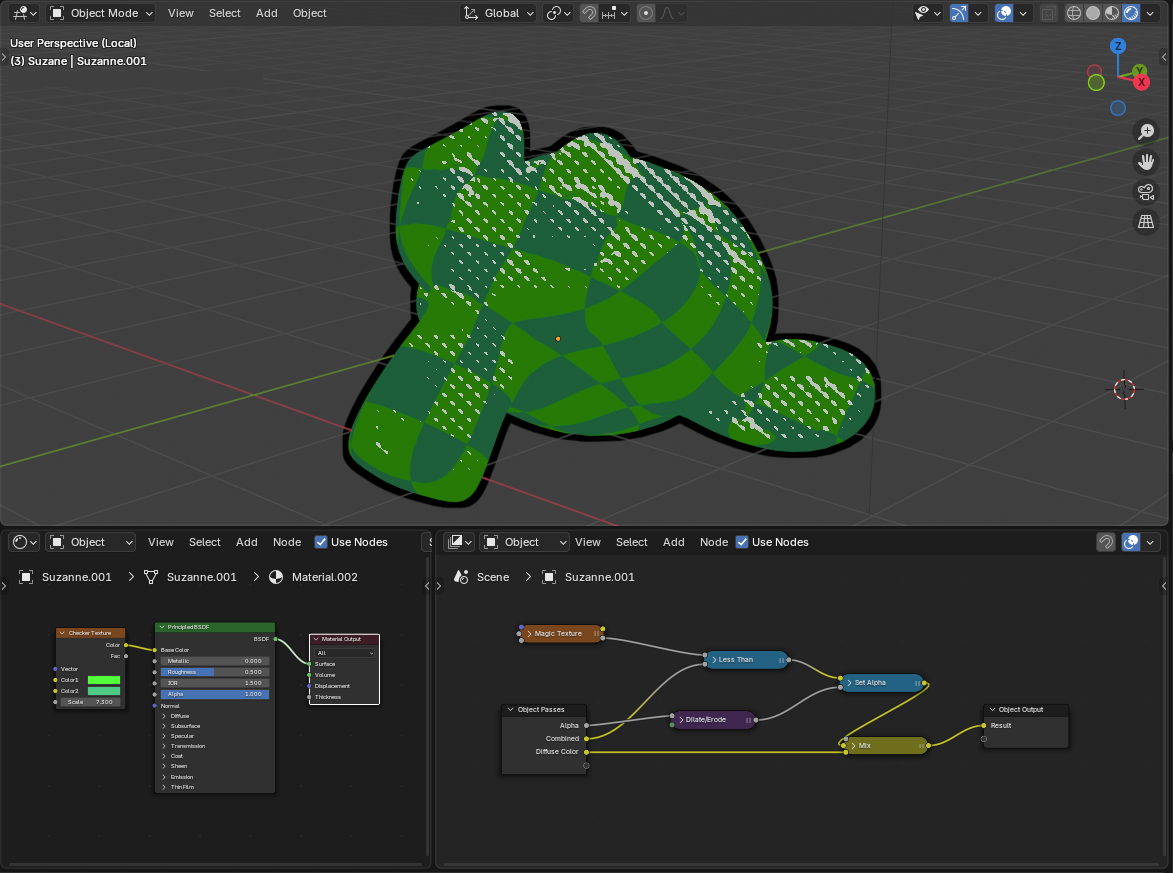Screen dimensions: 1173x873
Task: Open the shader editor type menu
Action: click(x=25, y=542)
